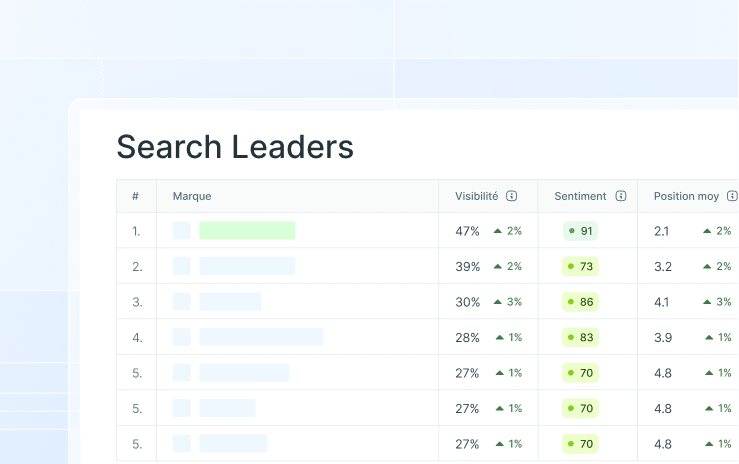Click the info icon next to Position moy
The width and height of the screenshot is (739, 464).
(x=732, y=196)
